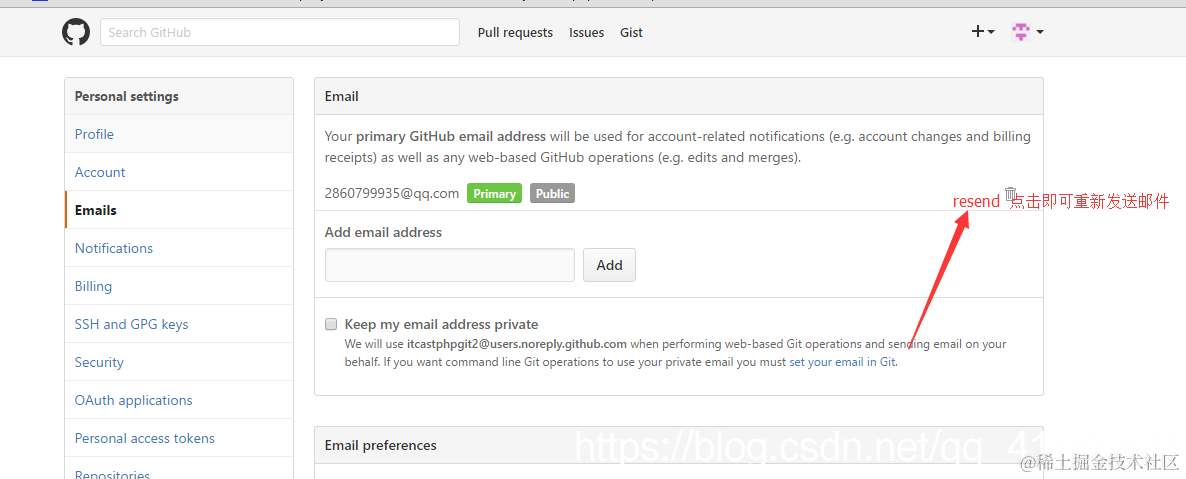Screen dimensions: 1186x479
Task: Open Personal access tokens page
Action: click(x=144, y=438)
